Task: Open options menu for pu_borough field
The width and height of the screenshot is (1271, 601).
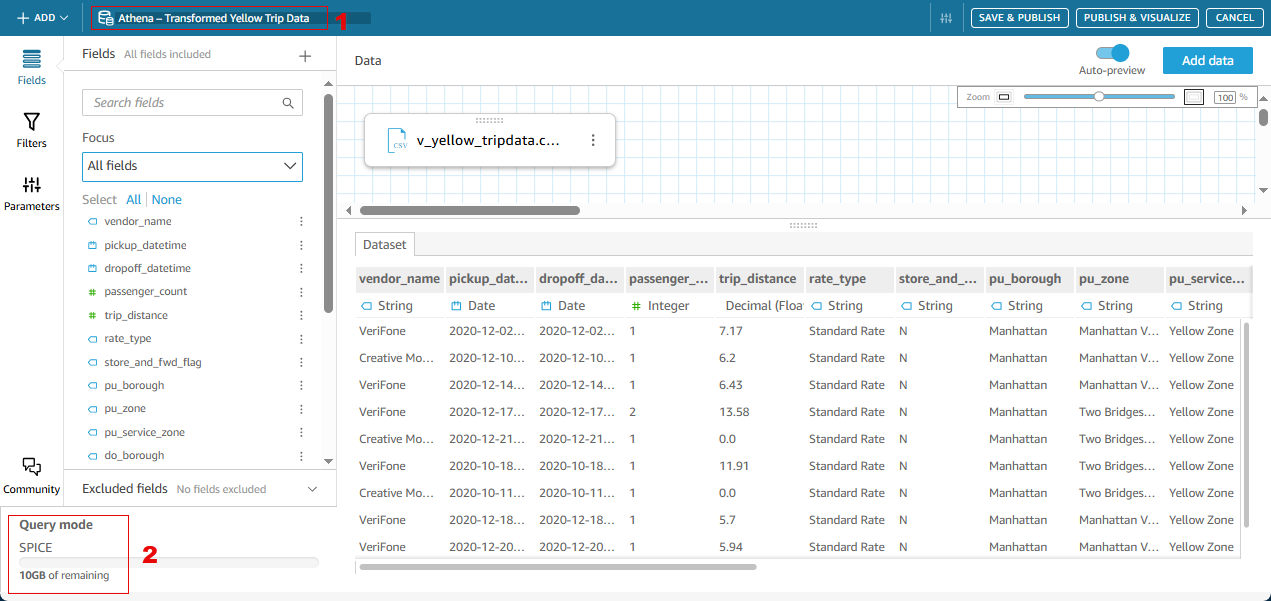Action: click(x=301, y=385)
